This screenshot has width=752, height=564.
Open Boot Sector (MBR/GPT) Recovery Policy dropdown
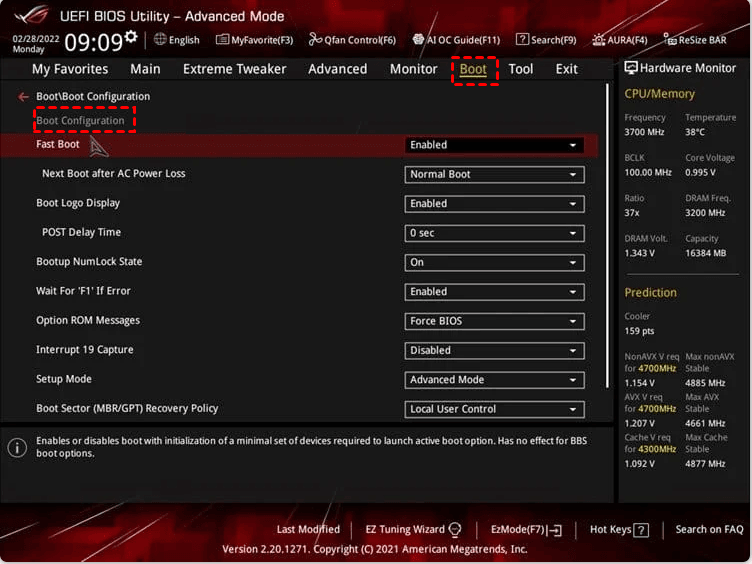pos(494,409)
